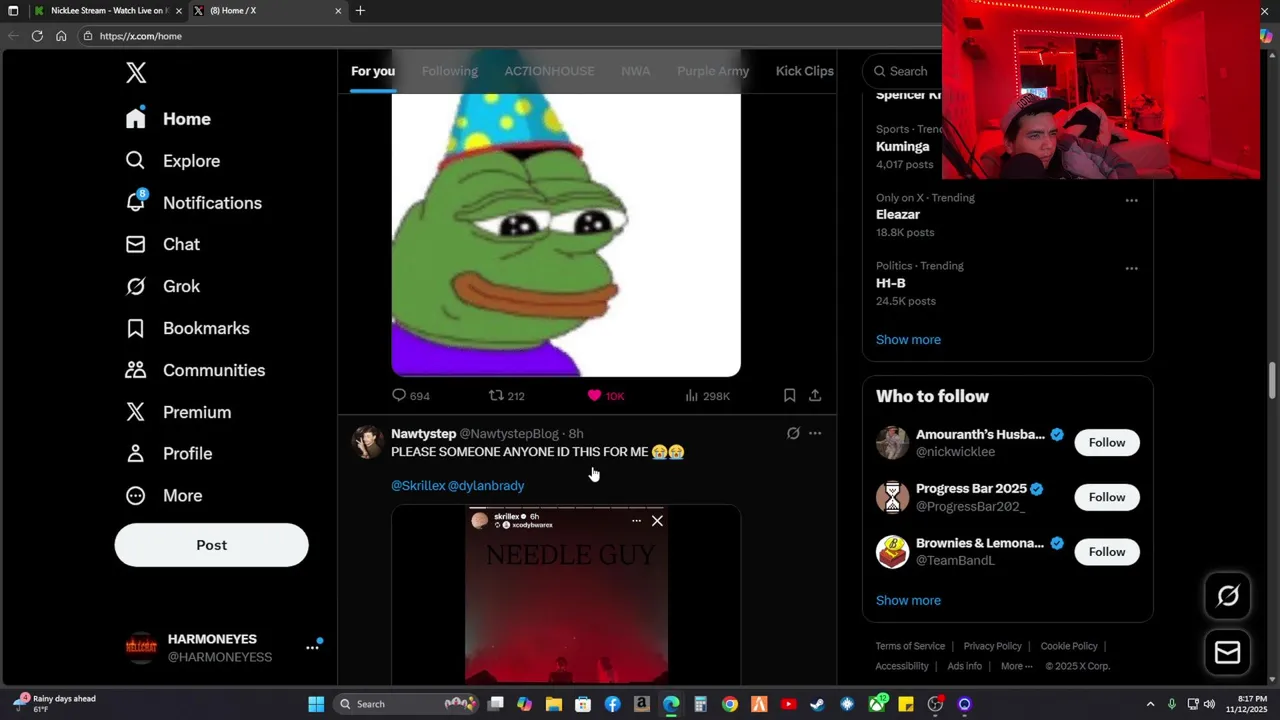Click the Premium X icon

click(136, 412)
